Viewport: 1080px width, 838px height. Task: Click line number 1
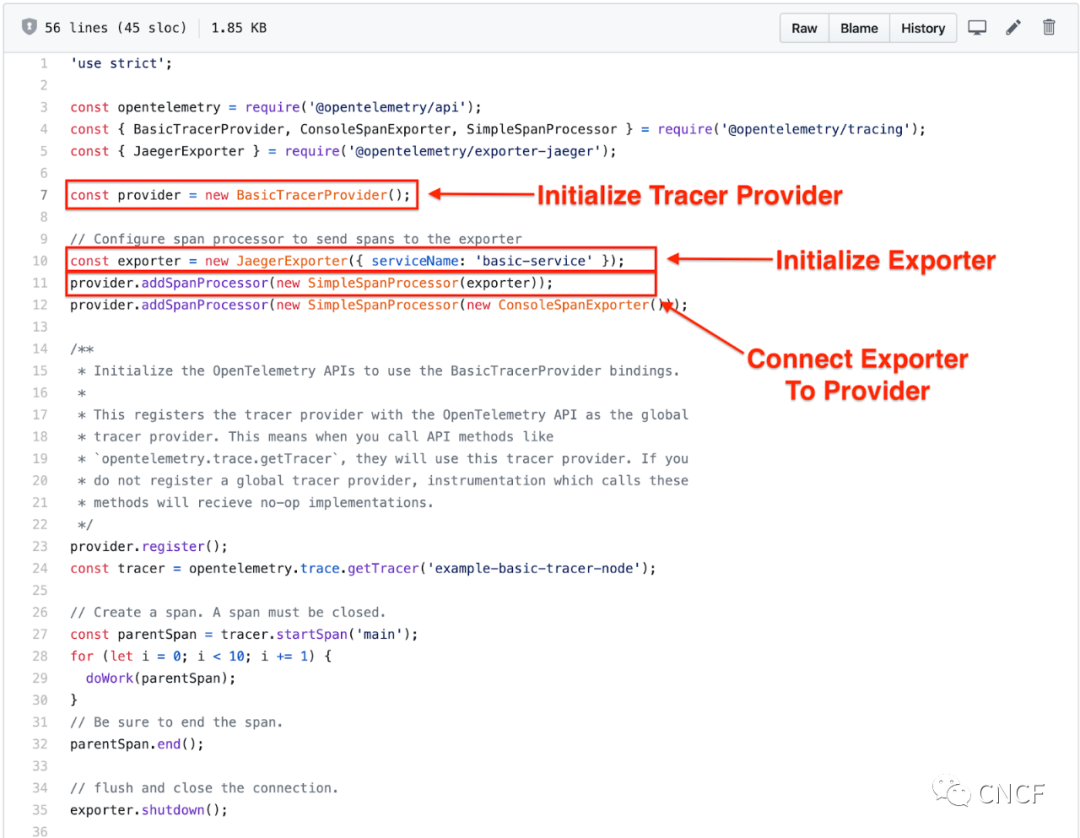click(44, 63)
